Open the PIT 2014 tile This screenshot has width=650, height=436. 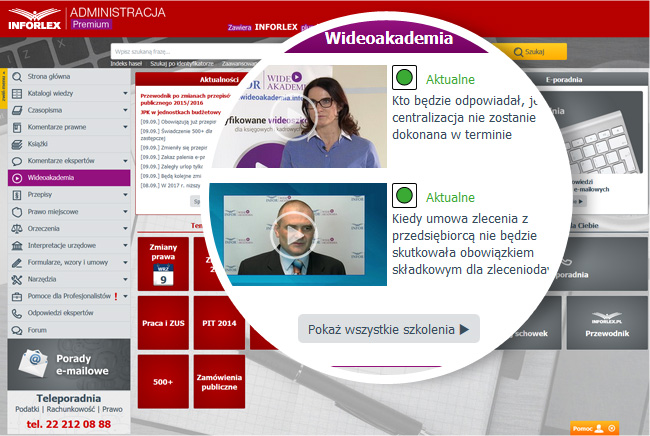point(219,323)
